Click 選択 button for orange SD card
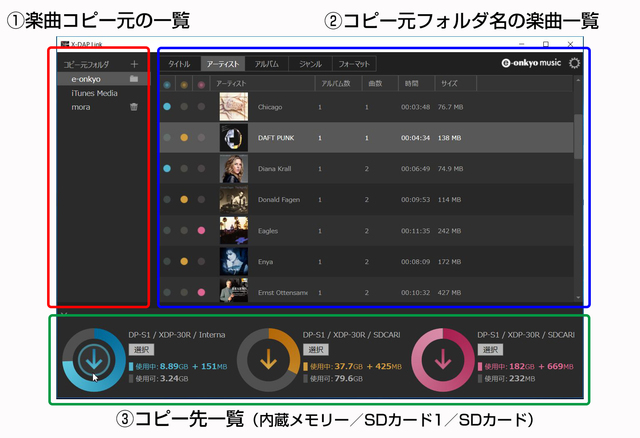 pos(316,349)
